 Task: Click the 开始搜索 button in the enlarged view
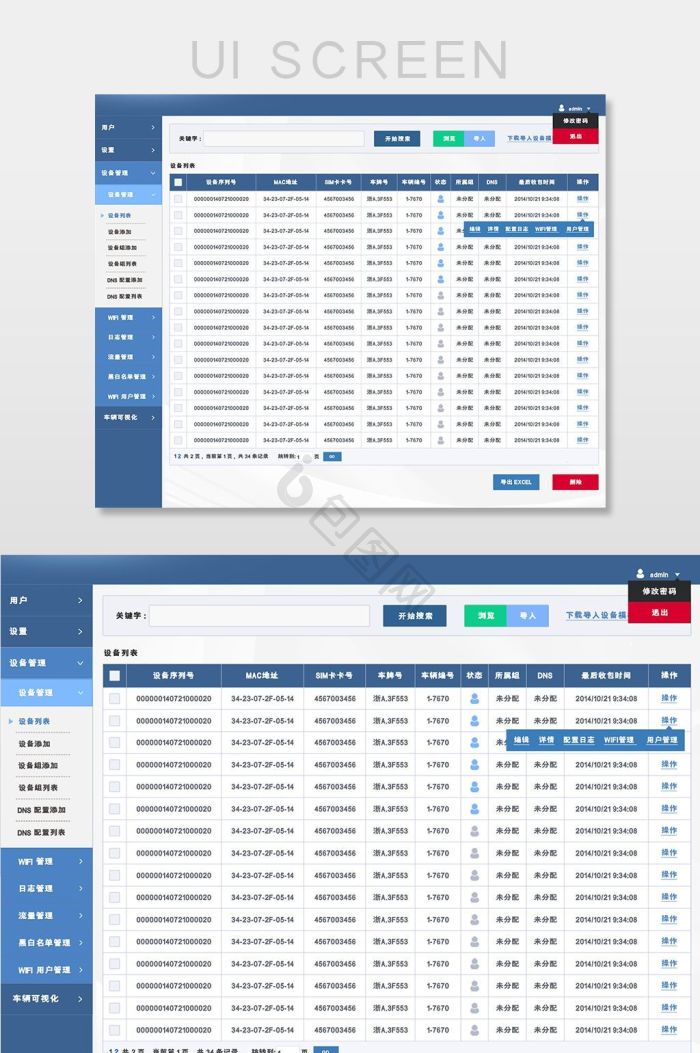(x=414, y=616)
